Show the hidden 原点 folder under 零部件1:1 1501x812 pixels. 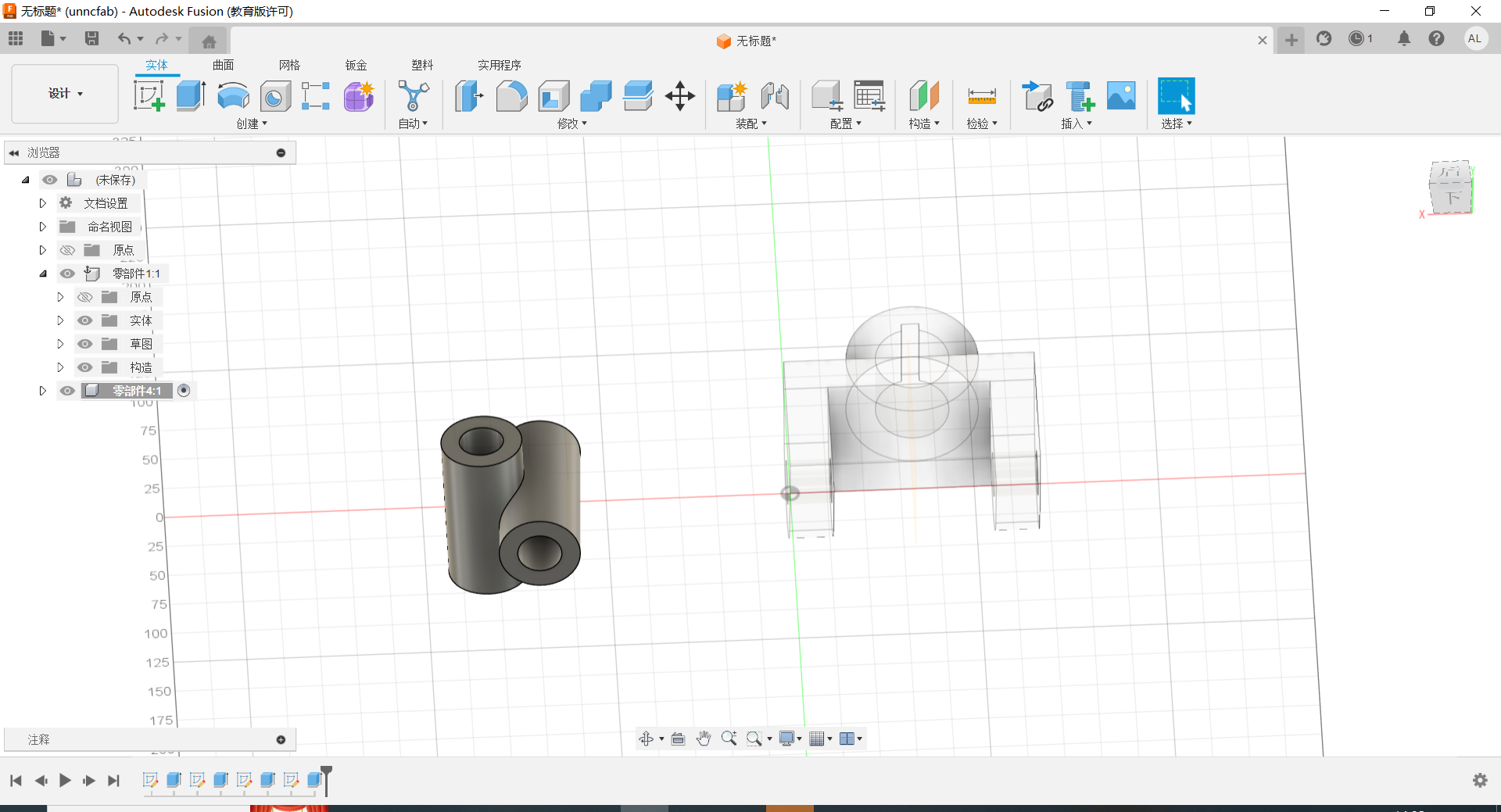(x=85, y=297)
